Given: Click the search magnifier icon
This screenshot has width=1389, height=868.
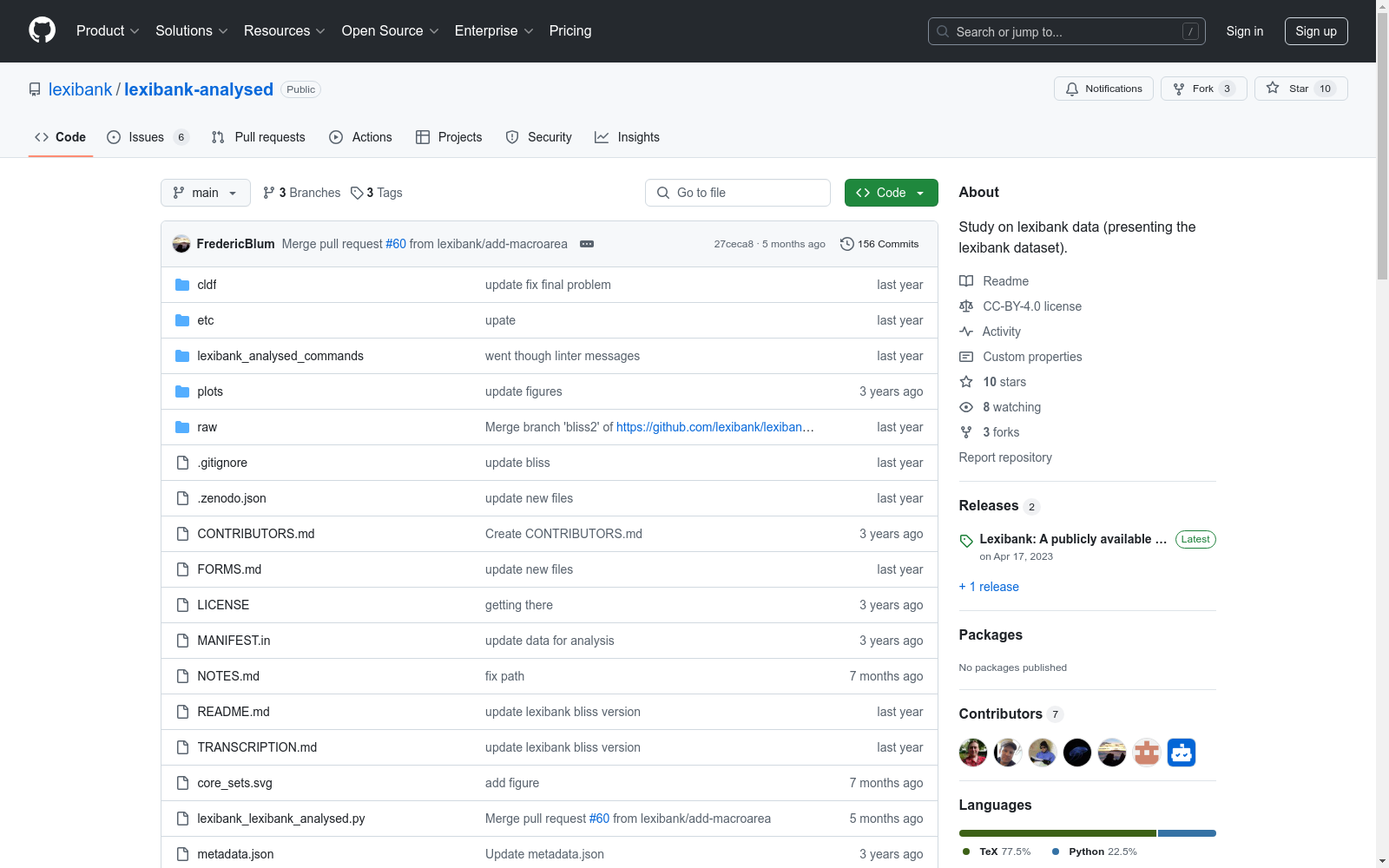Looking at the screenshot, I should [943, 31].
